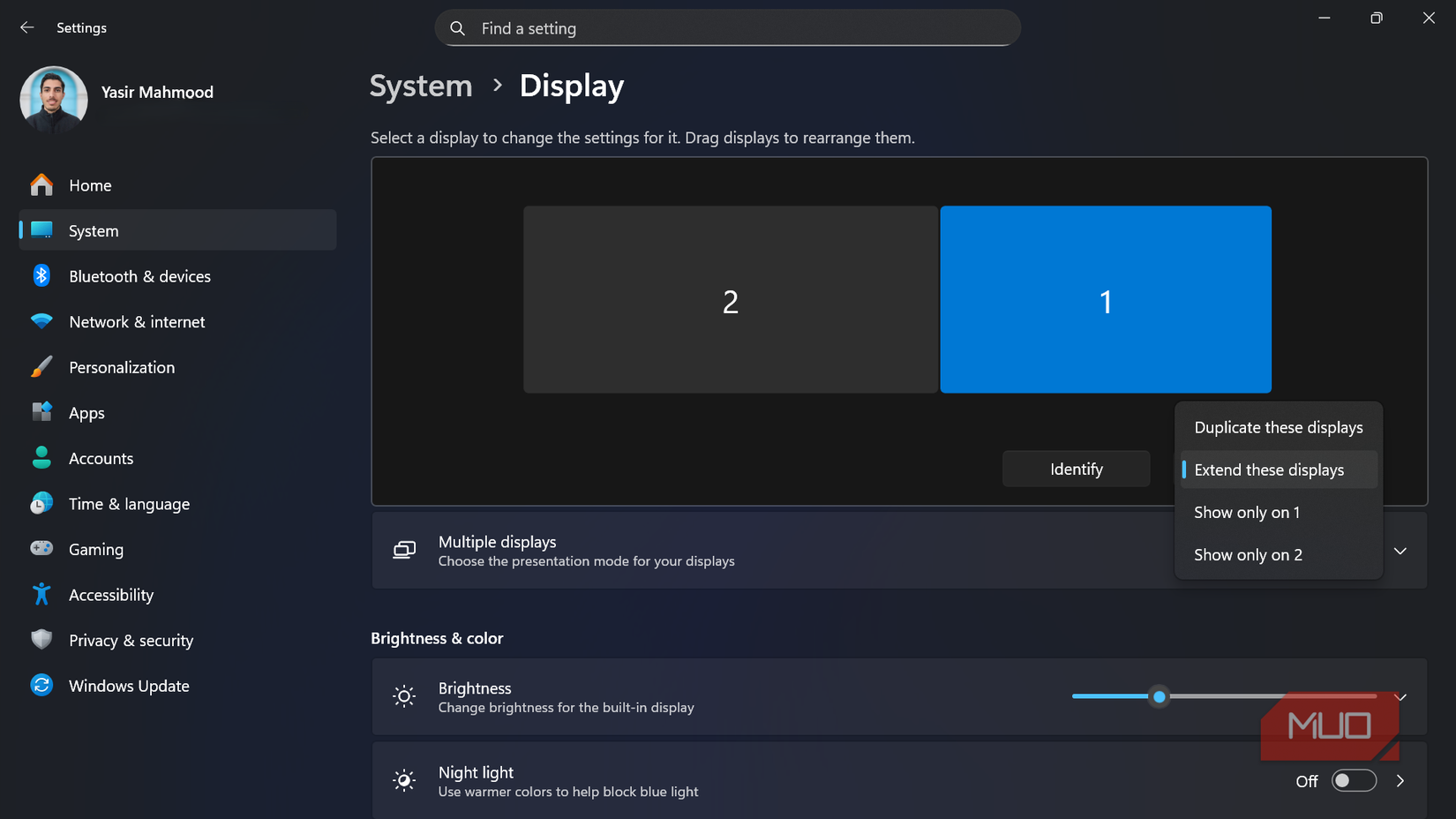
Task: Go to the Home section
Action: (x=89, y=185)
